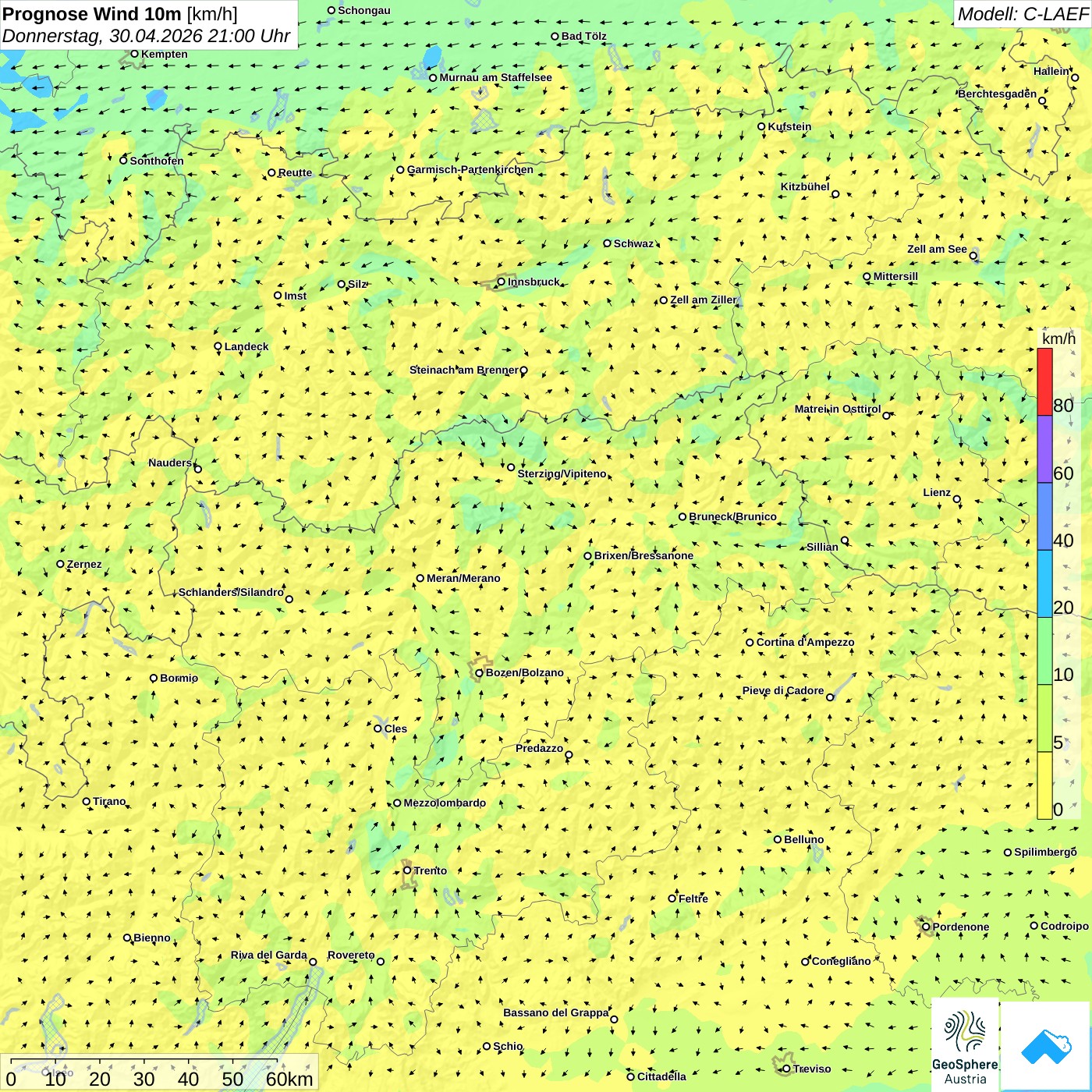Click the 'Lienz' label
This screenshot has width=1092, height=1092.
coord(937,492)
